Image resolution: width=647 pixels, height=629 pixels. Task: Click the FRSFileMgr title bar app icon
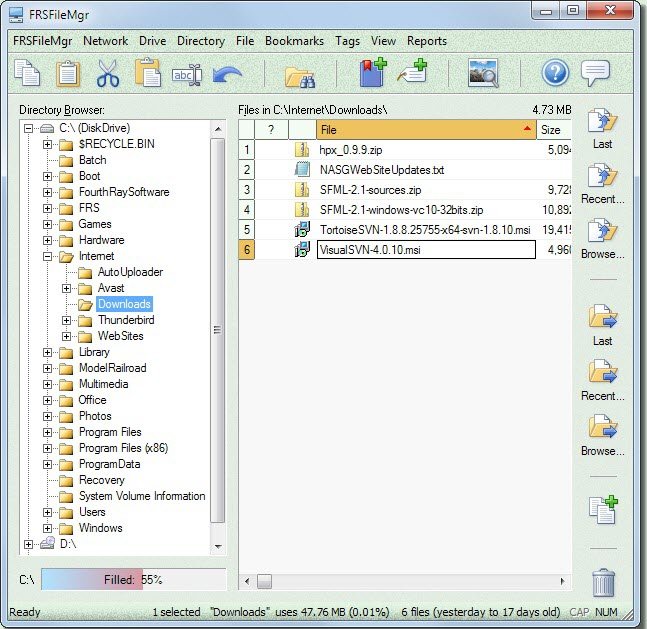pos(16,15)
